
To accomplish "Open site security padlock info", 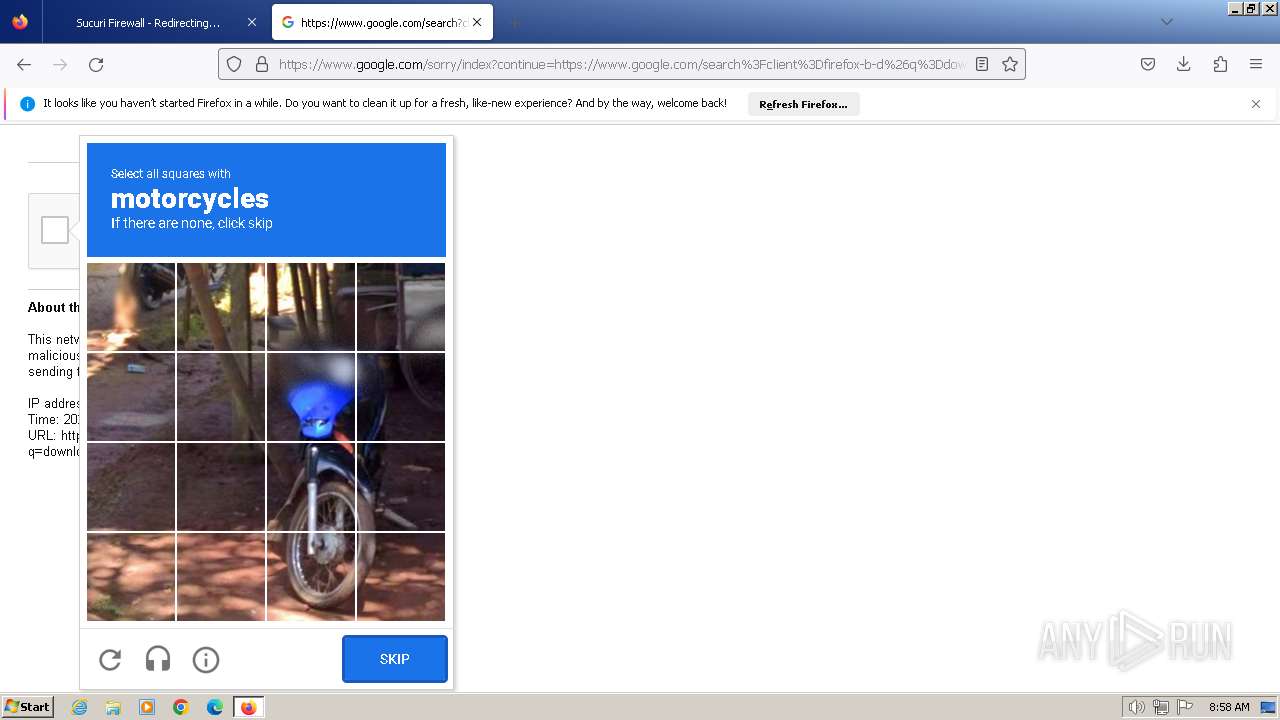I will pyautogui.click(x=262, y=64).
